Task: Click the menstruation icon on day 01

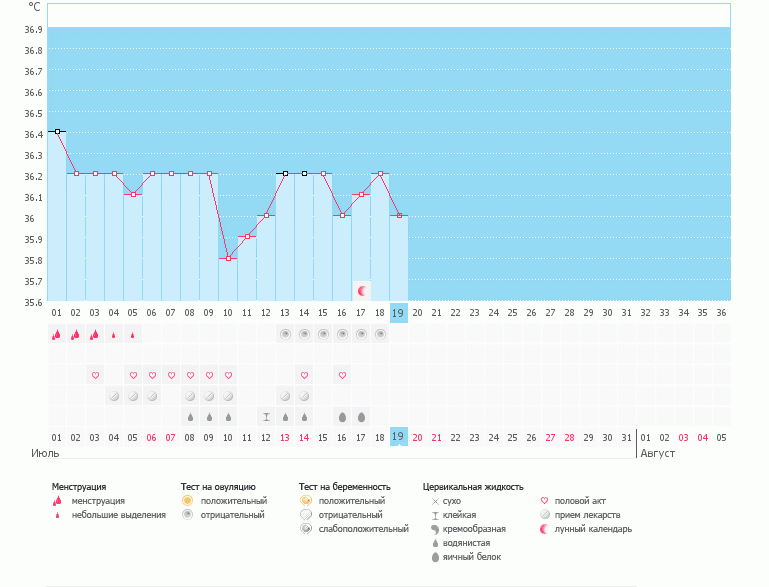Action: click(x=57, y=335)
